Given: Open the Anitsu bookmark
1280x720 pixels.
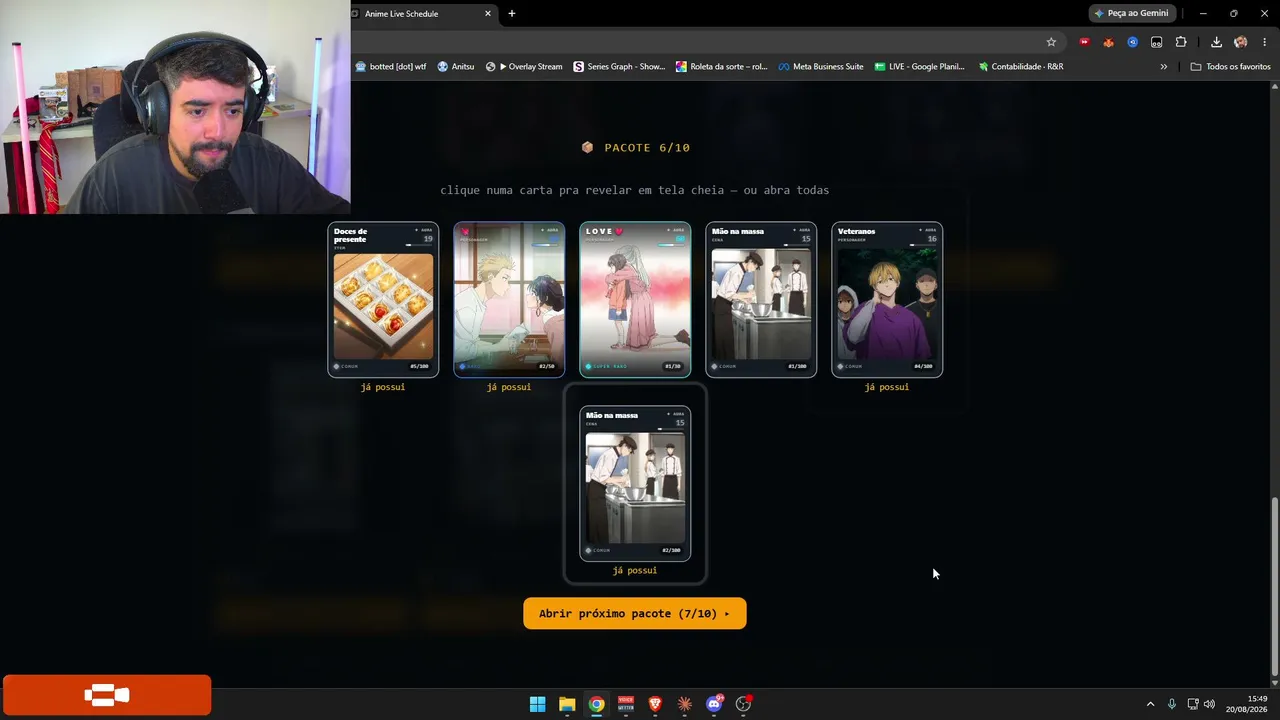Looking at the screenshot, I should point(456,67).
